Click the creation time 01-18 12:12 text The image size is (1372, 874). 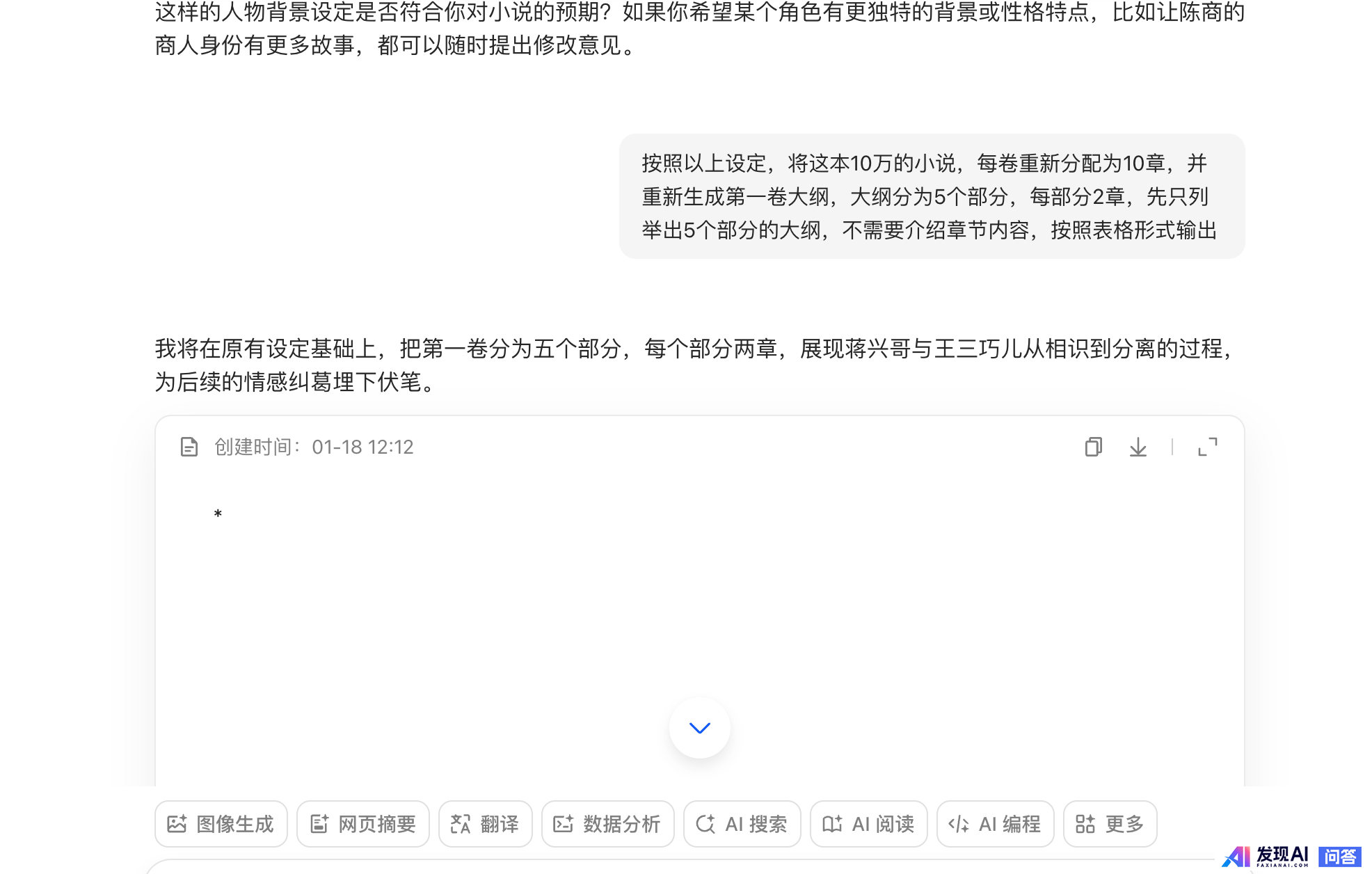(362, 447)
